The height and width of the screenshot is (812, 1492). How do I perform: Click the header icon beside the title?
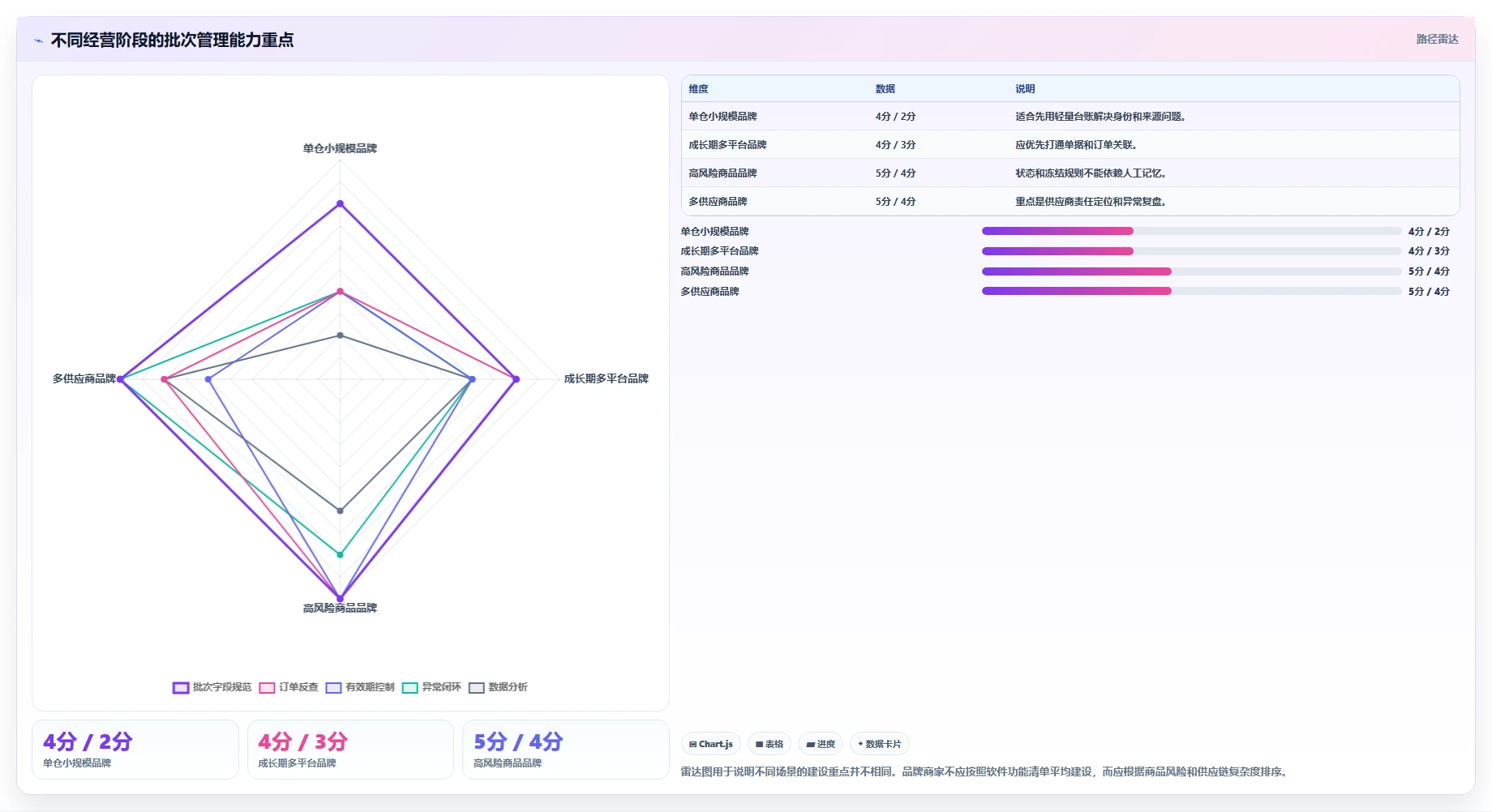(x=38, y=41)
